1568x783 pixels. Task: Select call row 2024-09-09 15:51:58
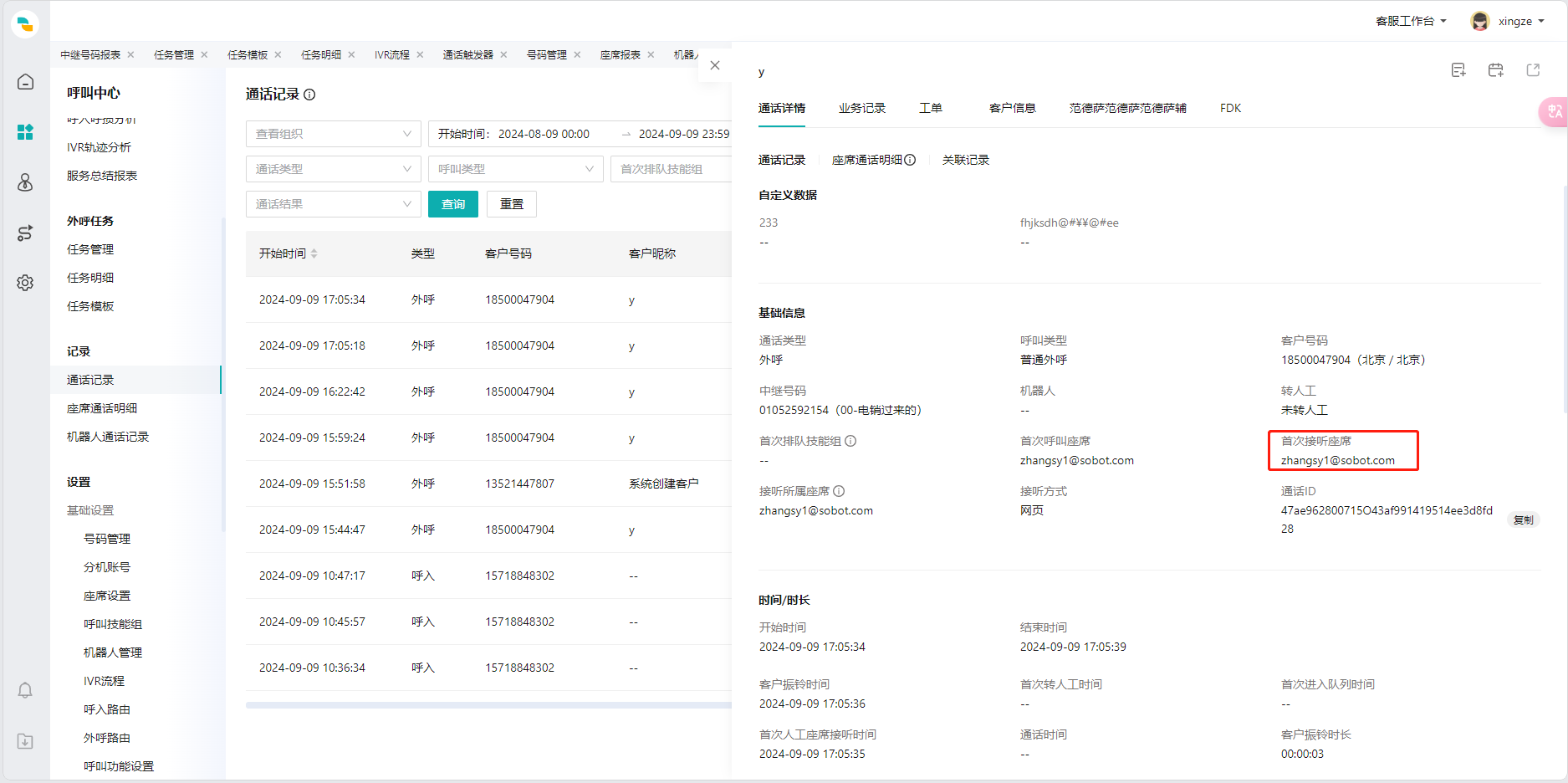pyautogui.click(x=488, y=484)
